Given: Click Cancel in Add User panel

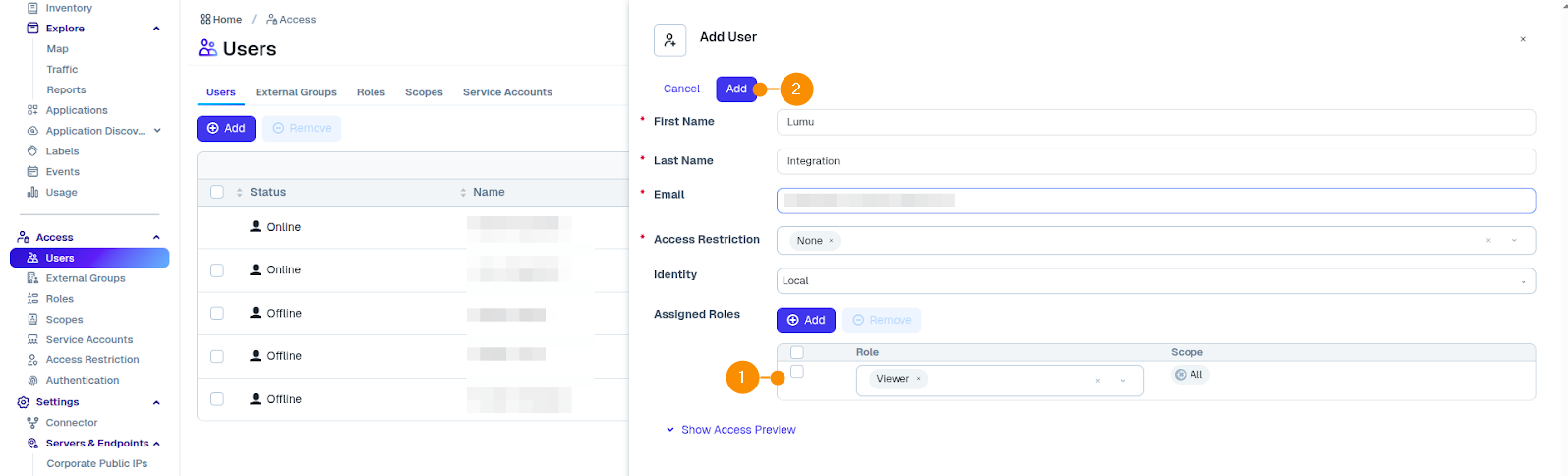Looking at the screenshot, I should click(681, 89).
